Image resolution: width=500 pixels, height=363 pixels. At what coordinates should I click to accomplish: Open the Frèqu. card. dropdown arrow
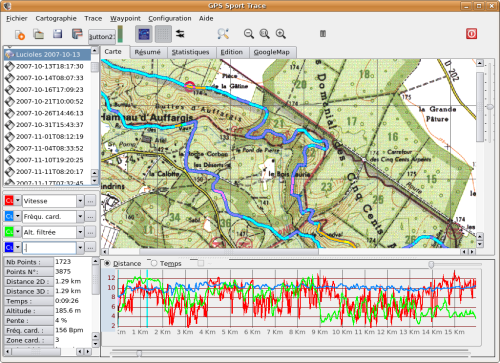pos(80,217)
